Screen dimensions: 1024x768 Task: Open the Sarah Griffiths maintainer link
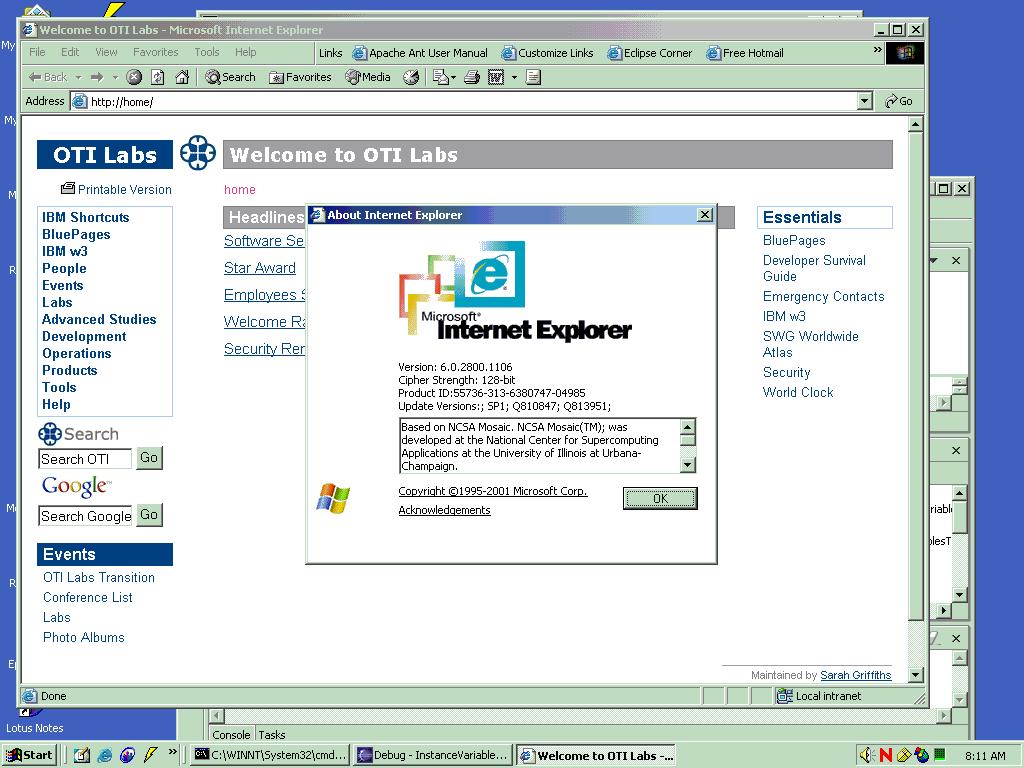856,675
